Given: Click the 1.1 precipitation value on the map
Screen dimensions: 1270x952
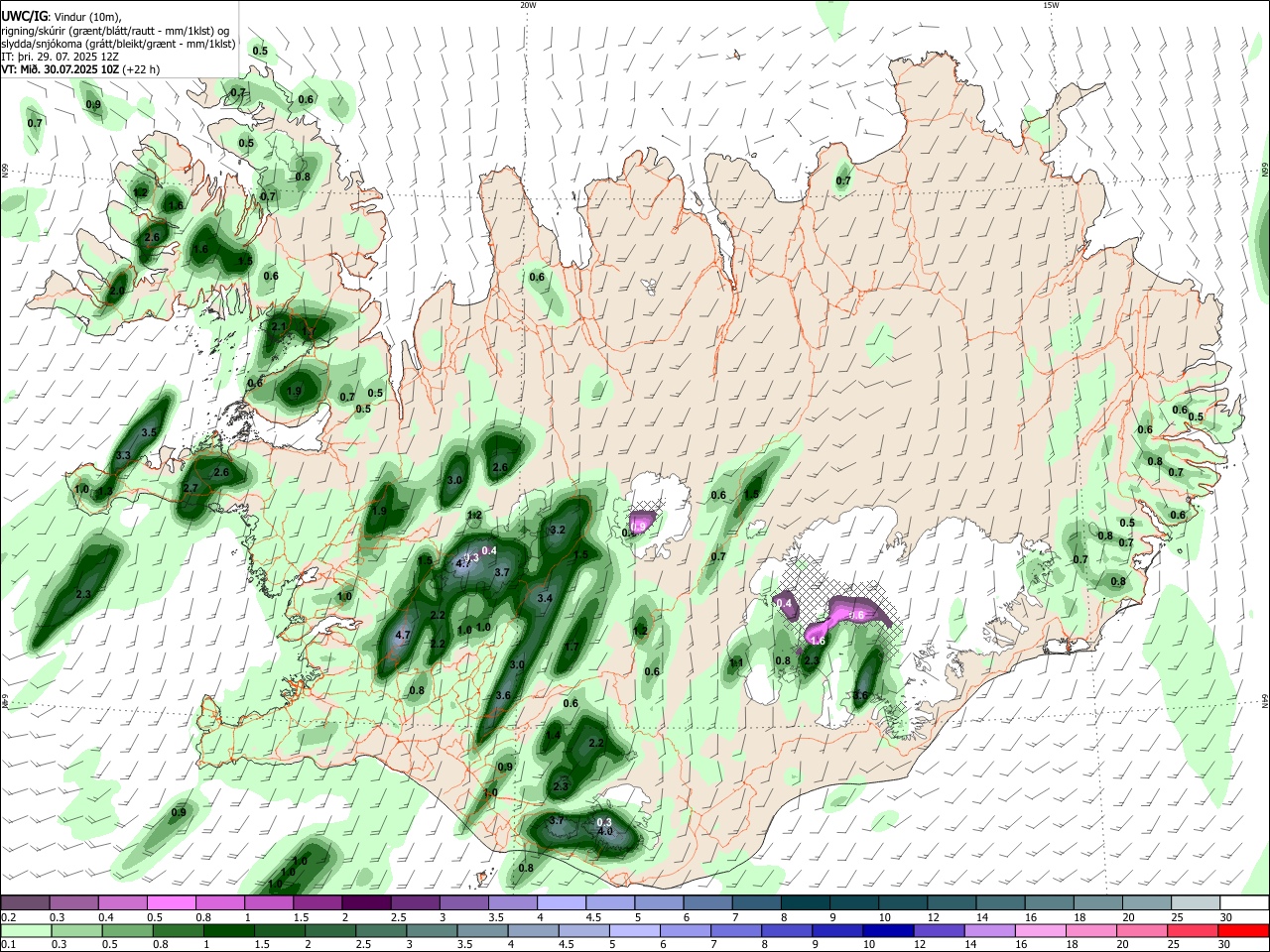Looking at the screenshot, I should tap(736, 662).
